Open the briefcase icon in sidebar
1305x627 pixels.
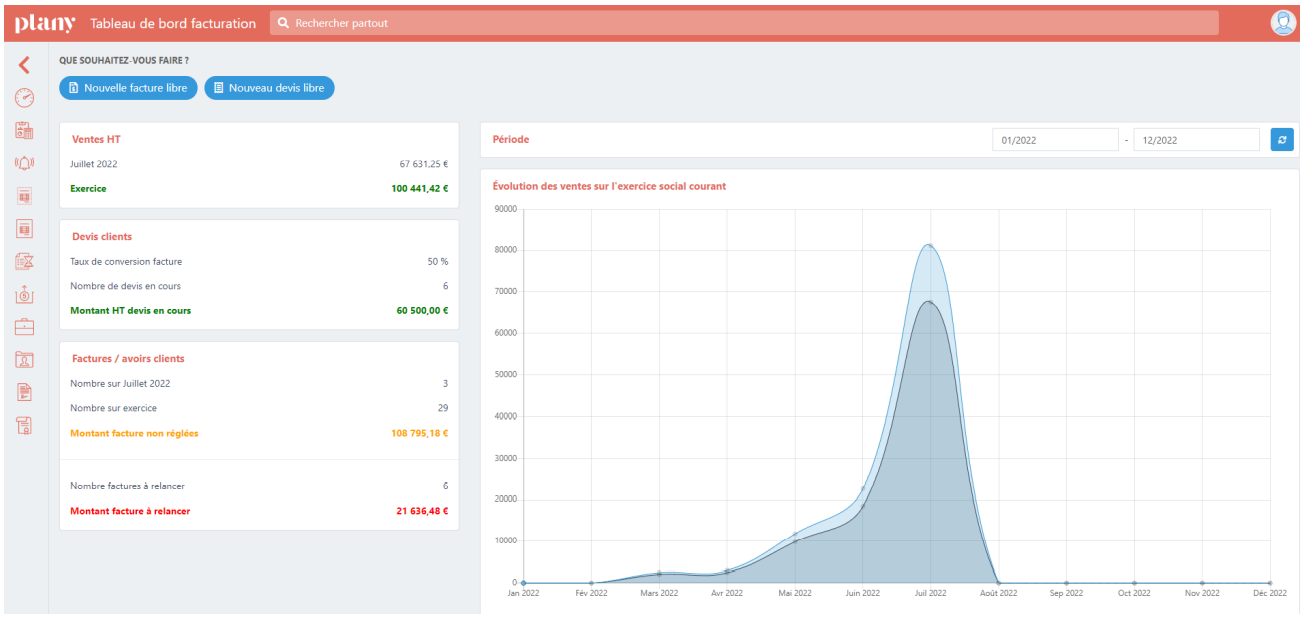pyautogui.click(x=24, y=327)
